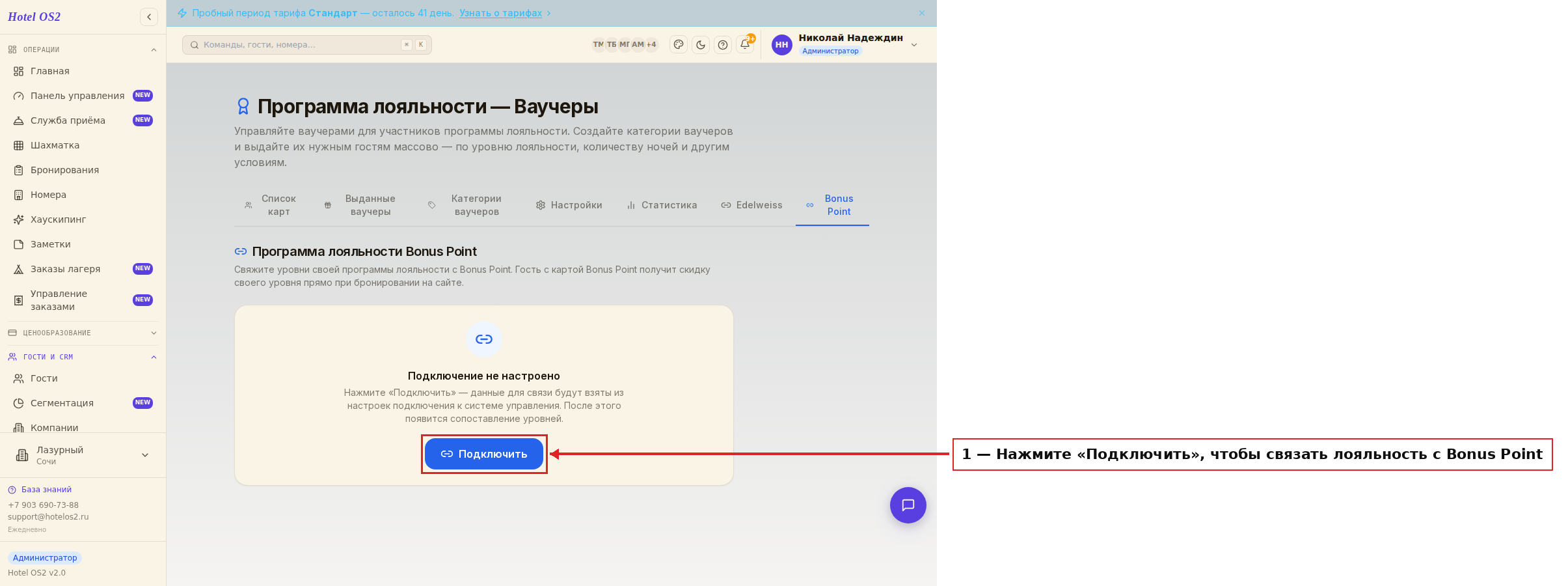Open Заметки in the sidebar
Viewport: 1568px width, 586px height.
point(83,244)
